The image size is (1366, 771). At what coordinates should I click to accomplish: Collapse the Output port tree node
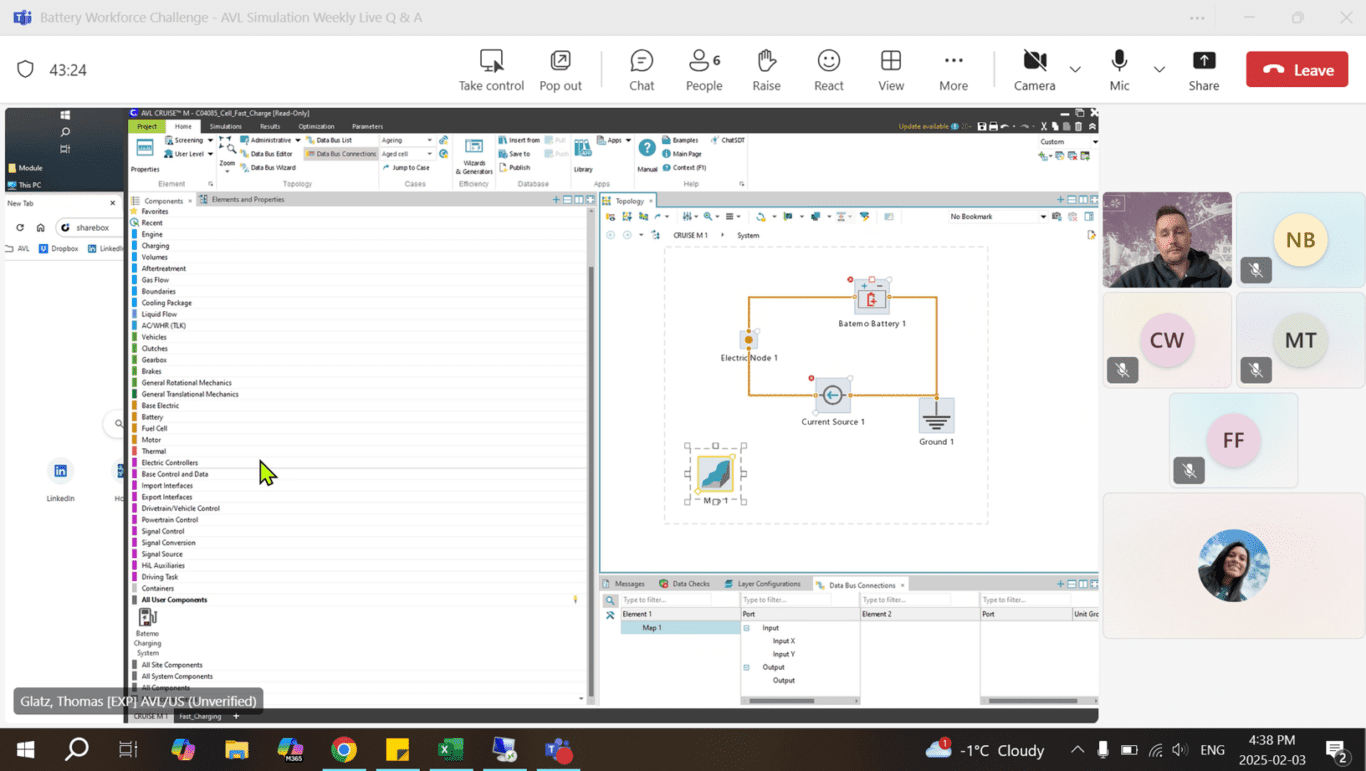[746, 667]
